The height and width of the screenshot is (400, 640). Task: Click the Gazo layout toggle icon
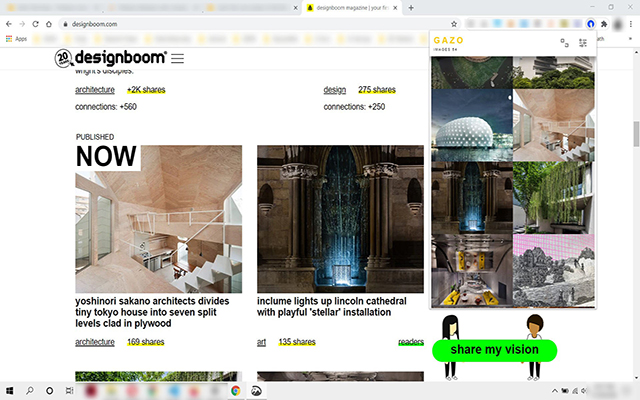point(564,42)
